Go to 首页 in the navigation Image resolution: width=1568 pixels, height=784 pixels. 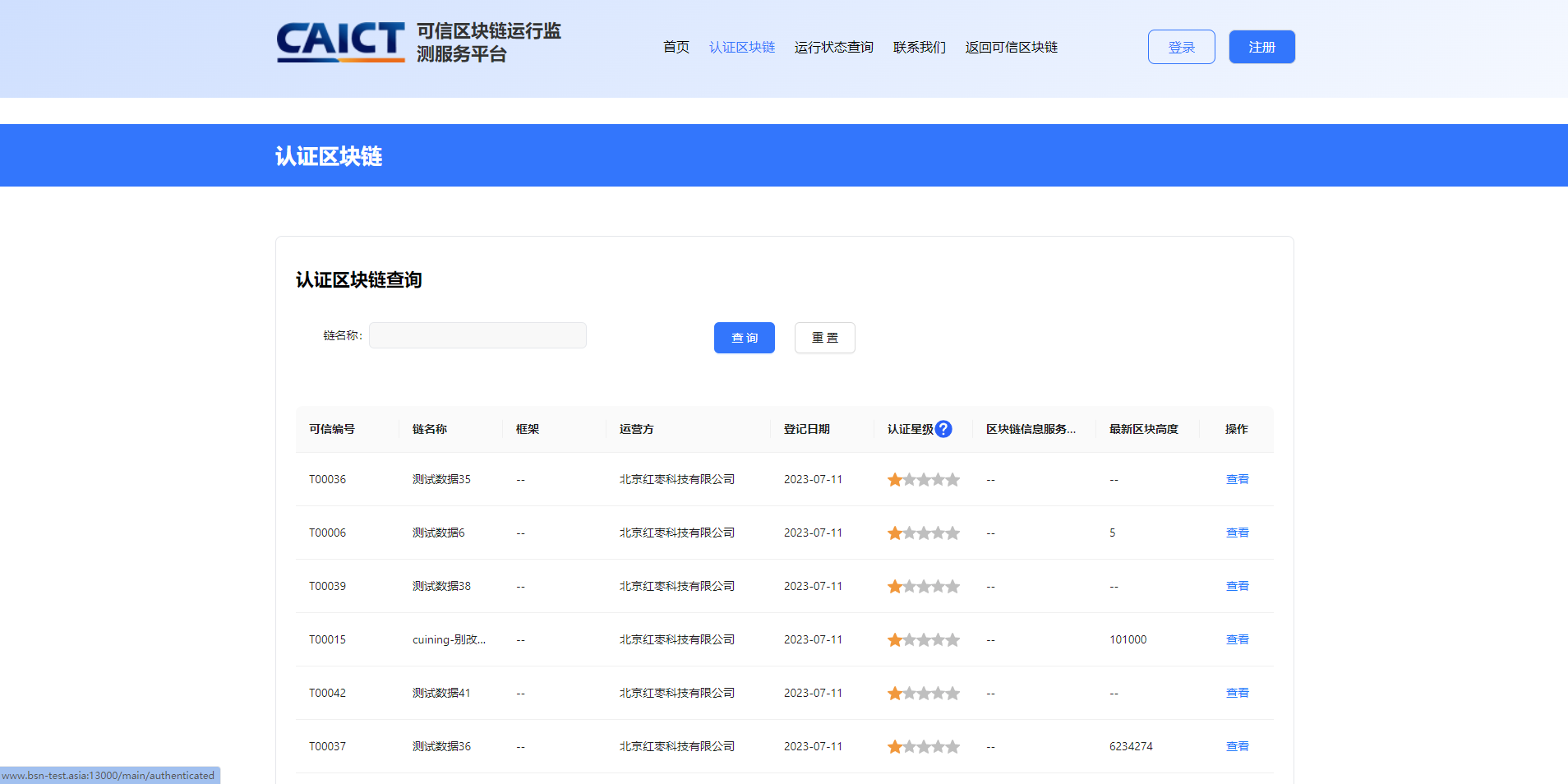676,47
